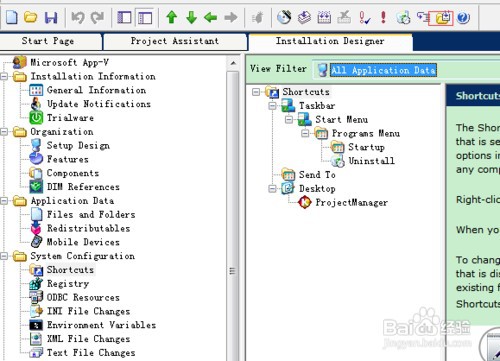Toggle the left view list pane icon
The height and width of the screenshot is (361, 500).
tap(124, 17)
